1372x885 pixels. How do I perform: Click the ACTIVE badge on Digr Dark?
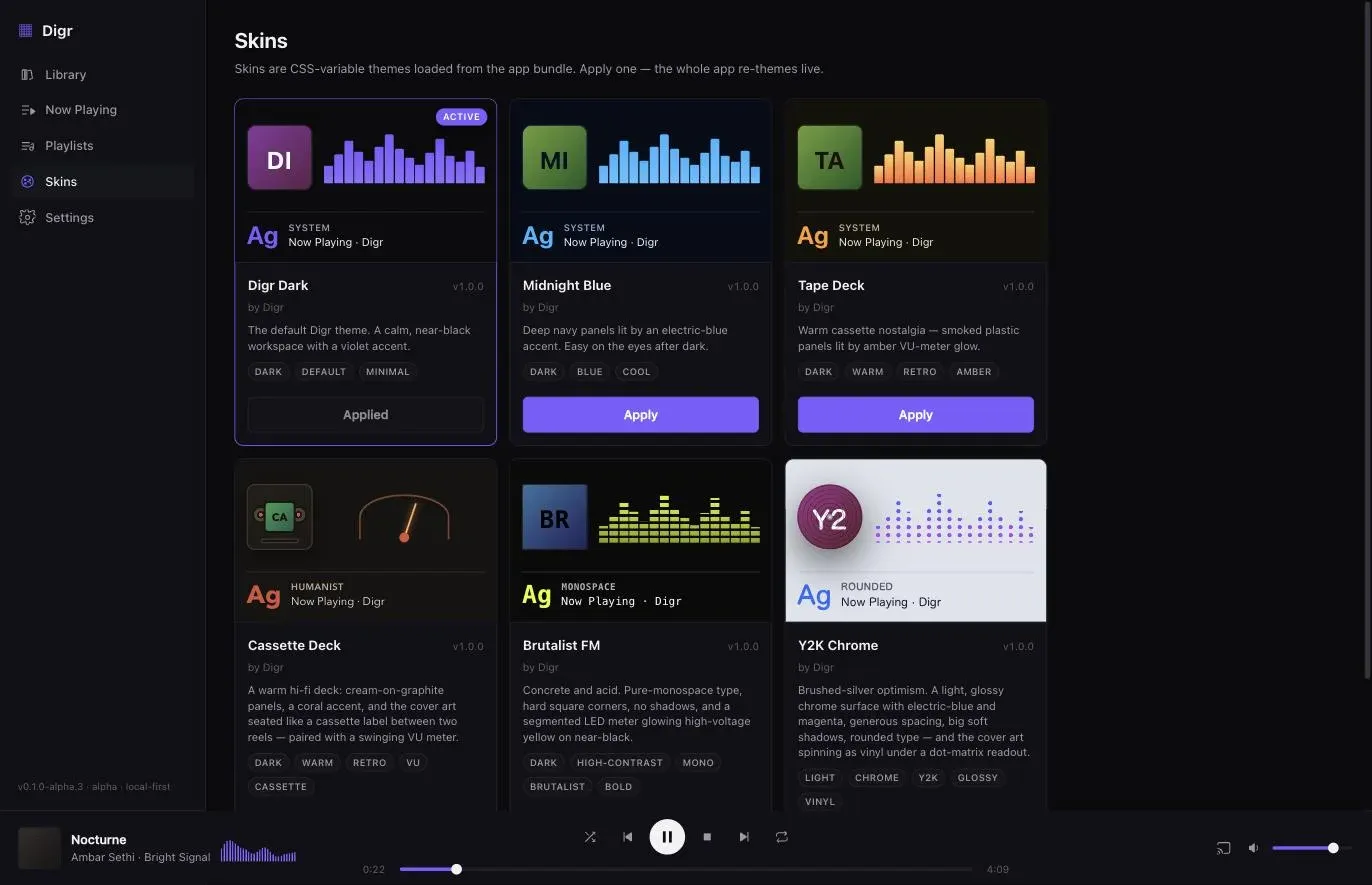pyautogui.click(x=461, y=117)
